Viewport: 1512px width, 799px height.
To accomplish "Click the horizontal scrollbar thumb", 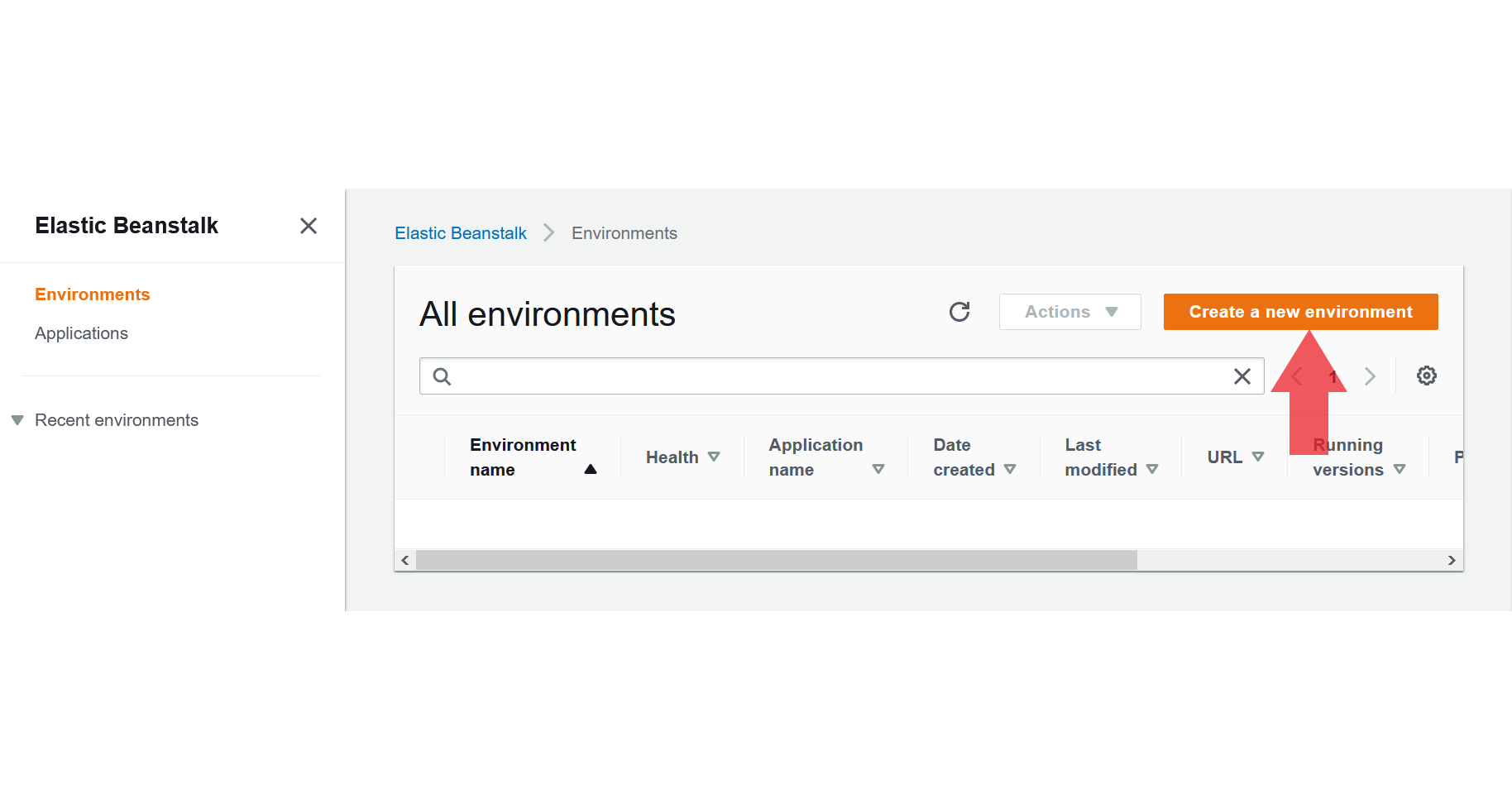I will 777,560.
